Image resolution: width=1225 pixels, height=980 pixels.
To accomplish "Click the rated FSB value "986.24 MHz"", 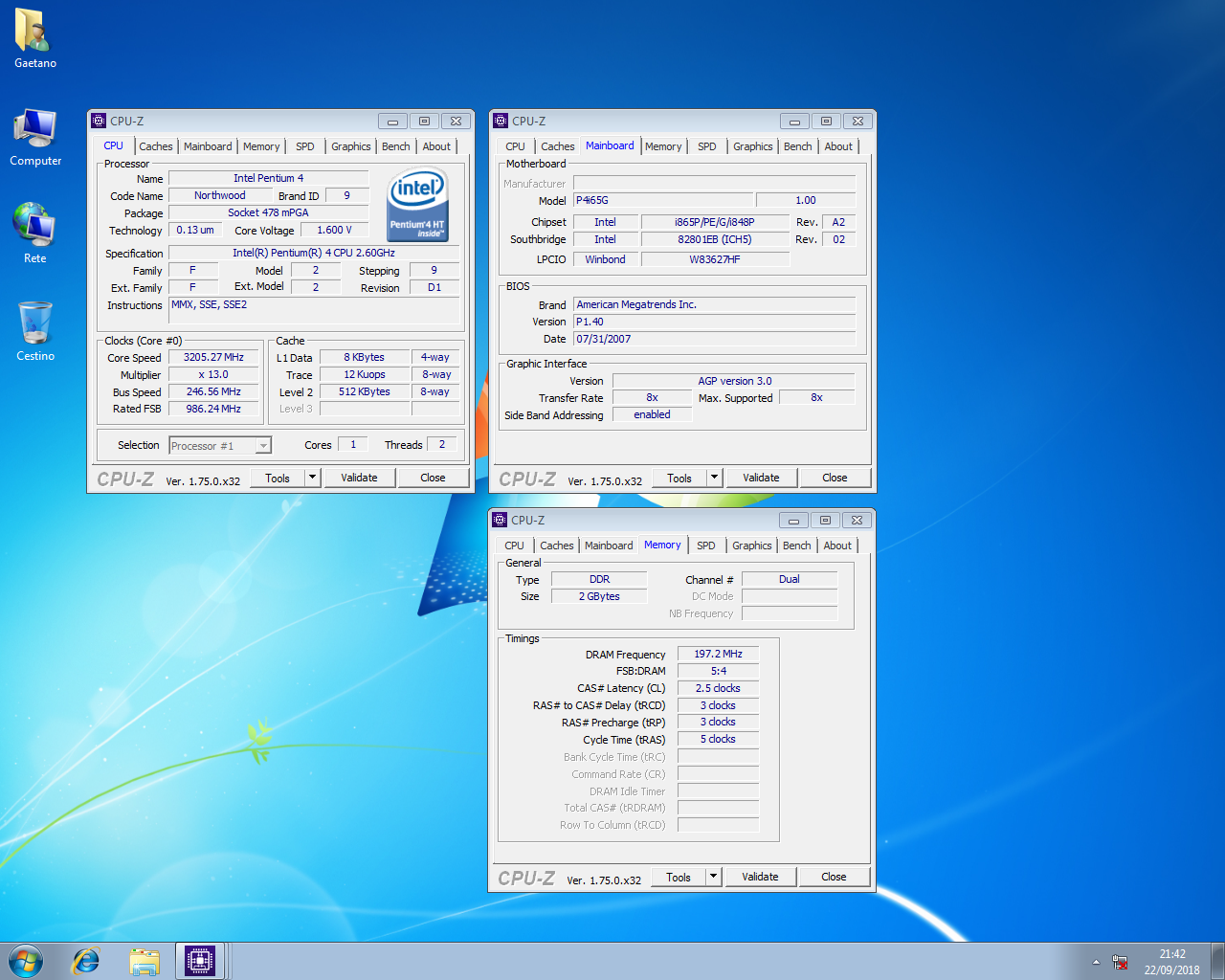I will click(214, 409).
